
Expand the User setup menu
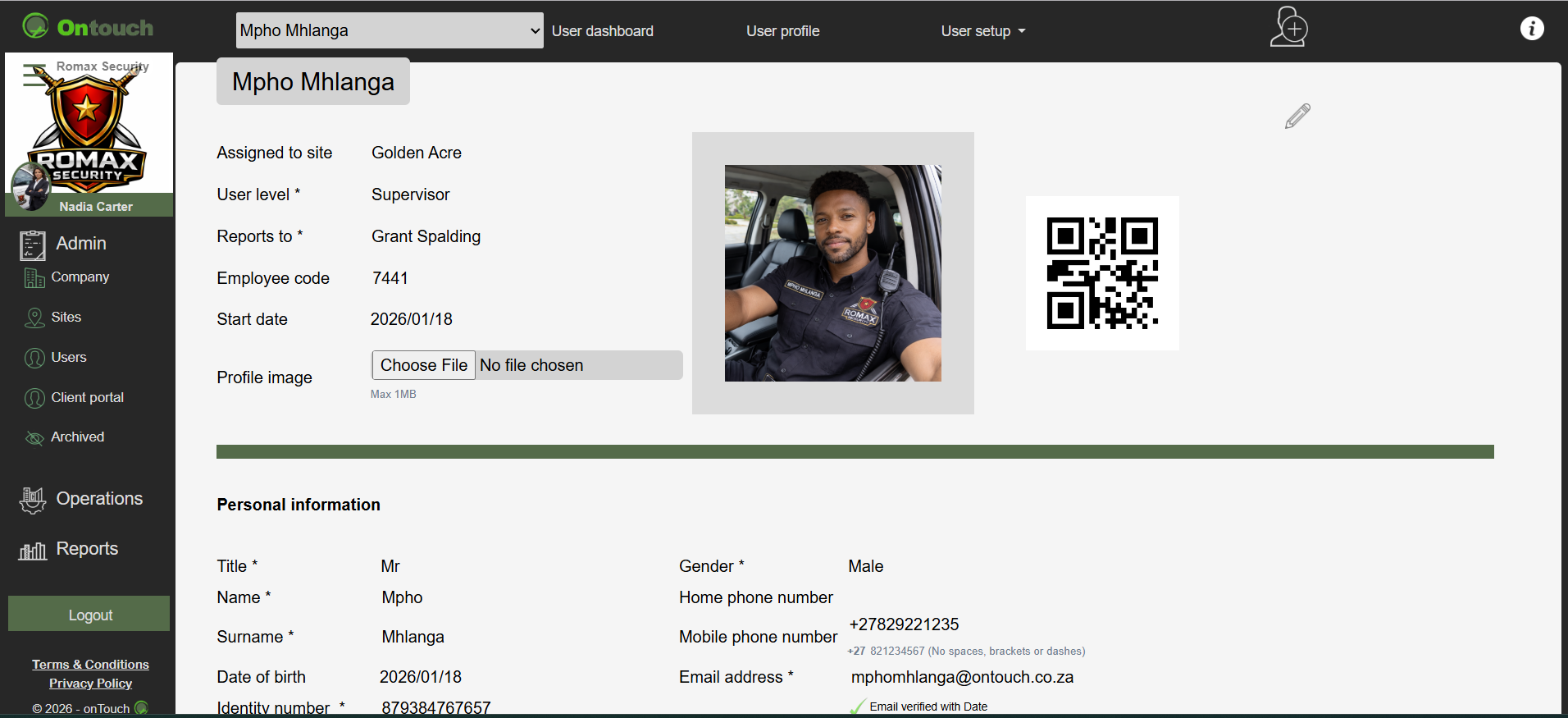click(x=982, y=31)
